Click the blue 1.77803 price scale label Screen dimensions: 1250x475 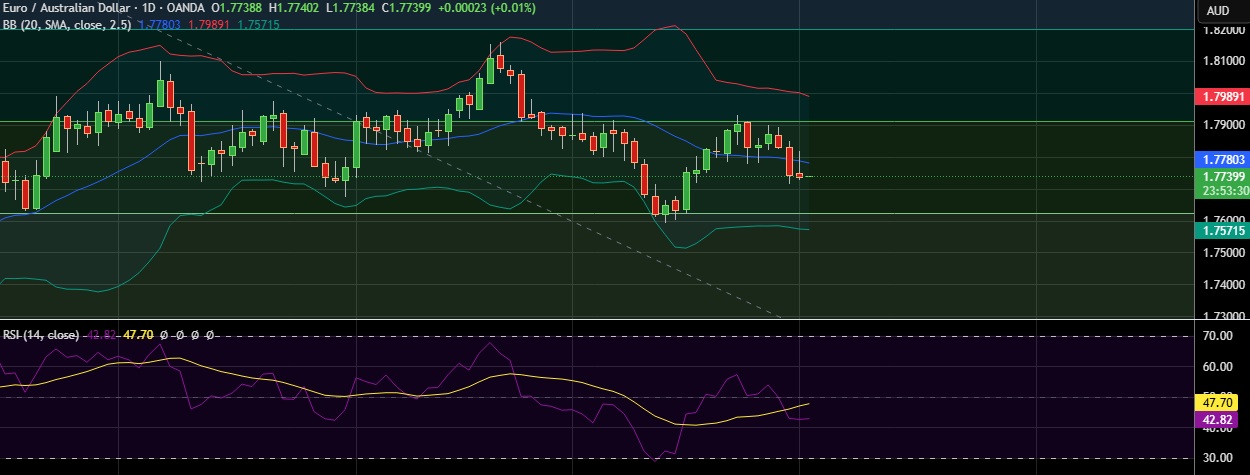point(1221,159)
